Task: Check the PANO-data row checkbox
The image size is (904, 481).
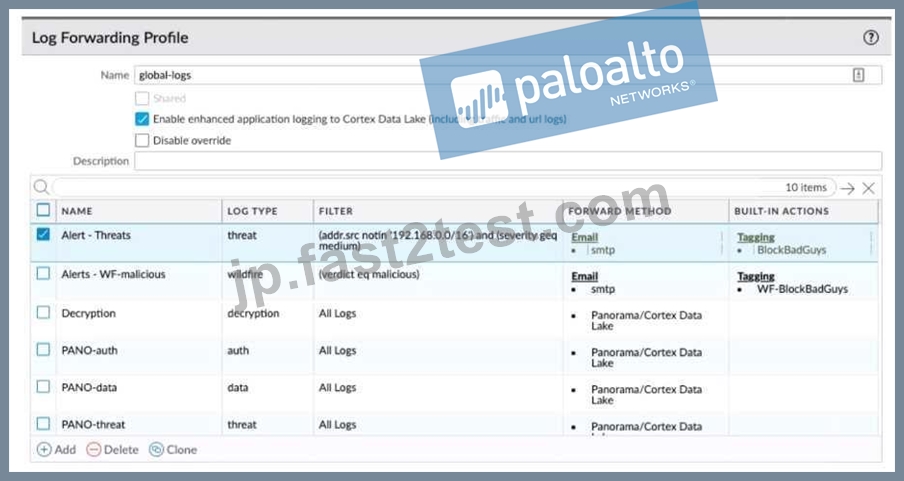Action: click(x=43, y=386)
